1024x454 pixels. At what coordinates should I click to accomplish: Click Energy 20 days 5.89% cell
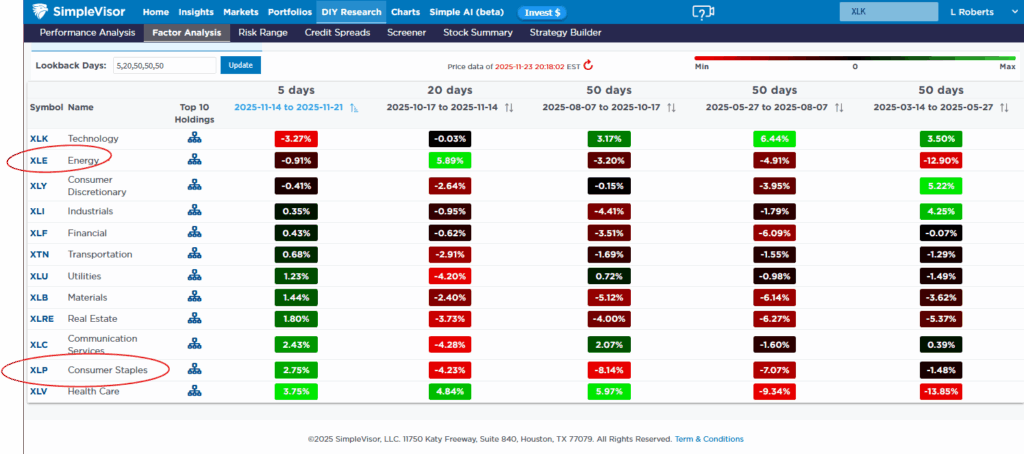pos(450,160)
